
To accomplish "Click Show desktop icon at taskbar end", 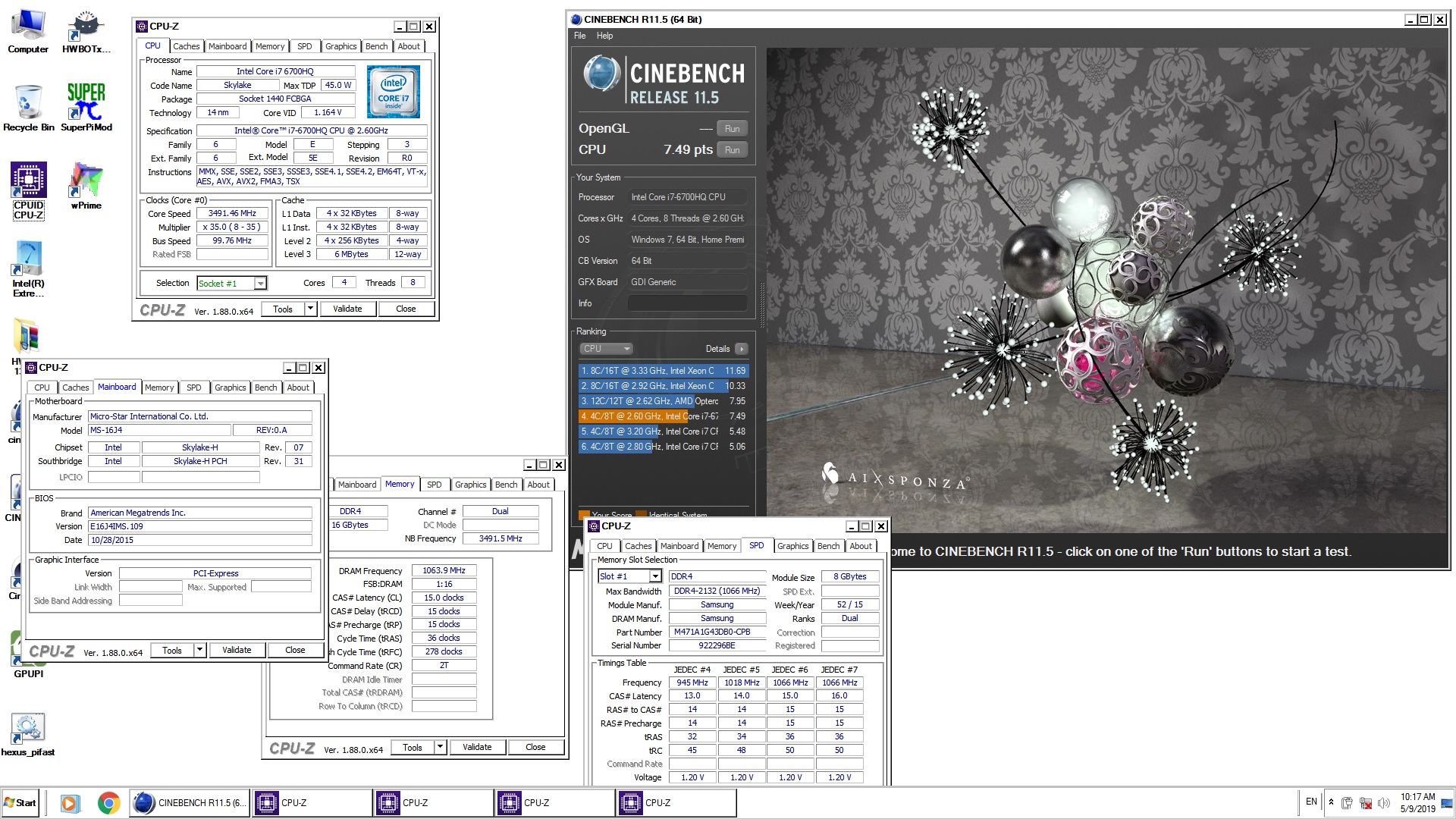I will point(1447,803).
